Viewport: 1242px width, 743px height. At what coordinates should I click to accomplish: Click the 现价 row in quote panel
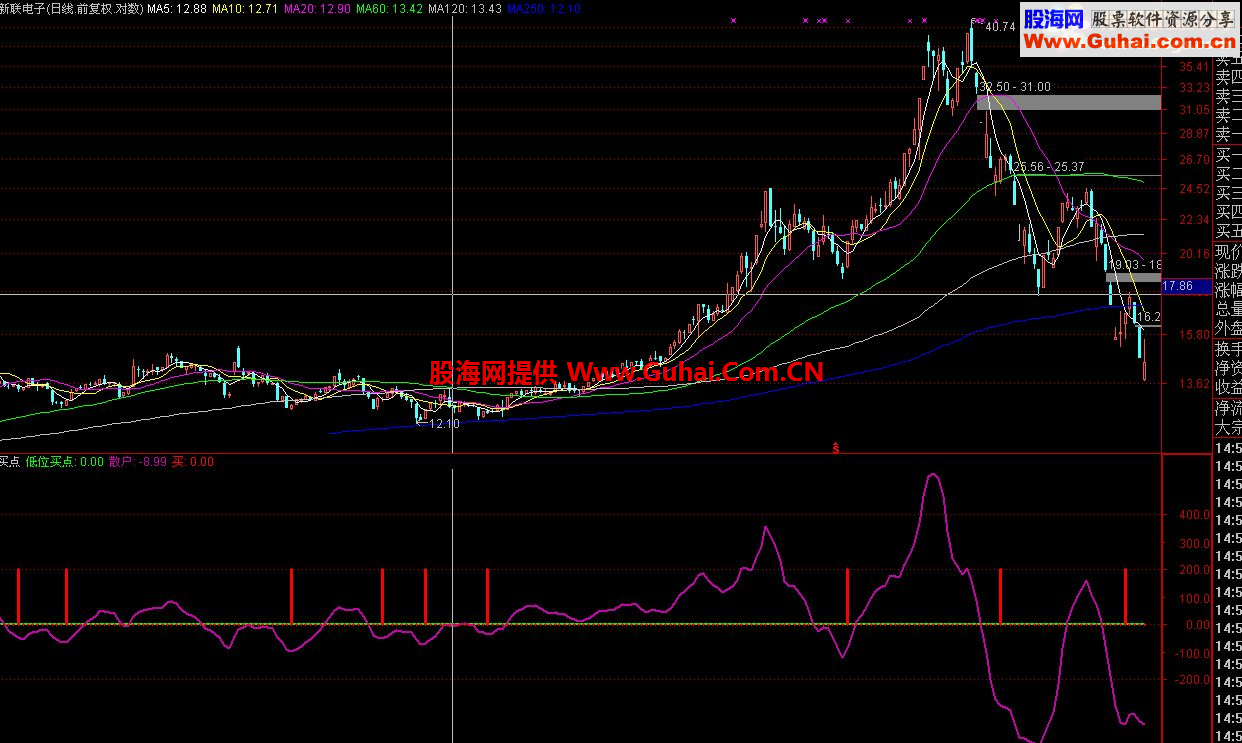[1228, 251]
